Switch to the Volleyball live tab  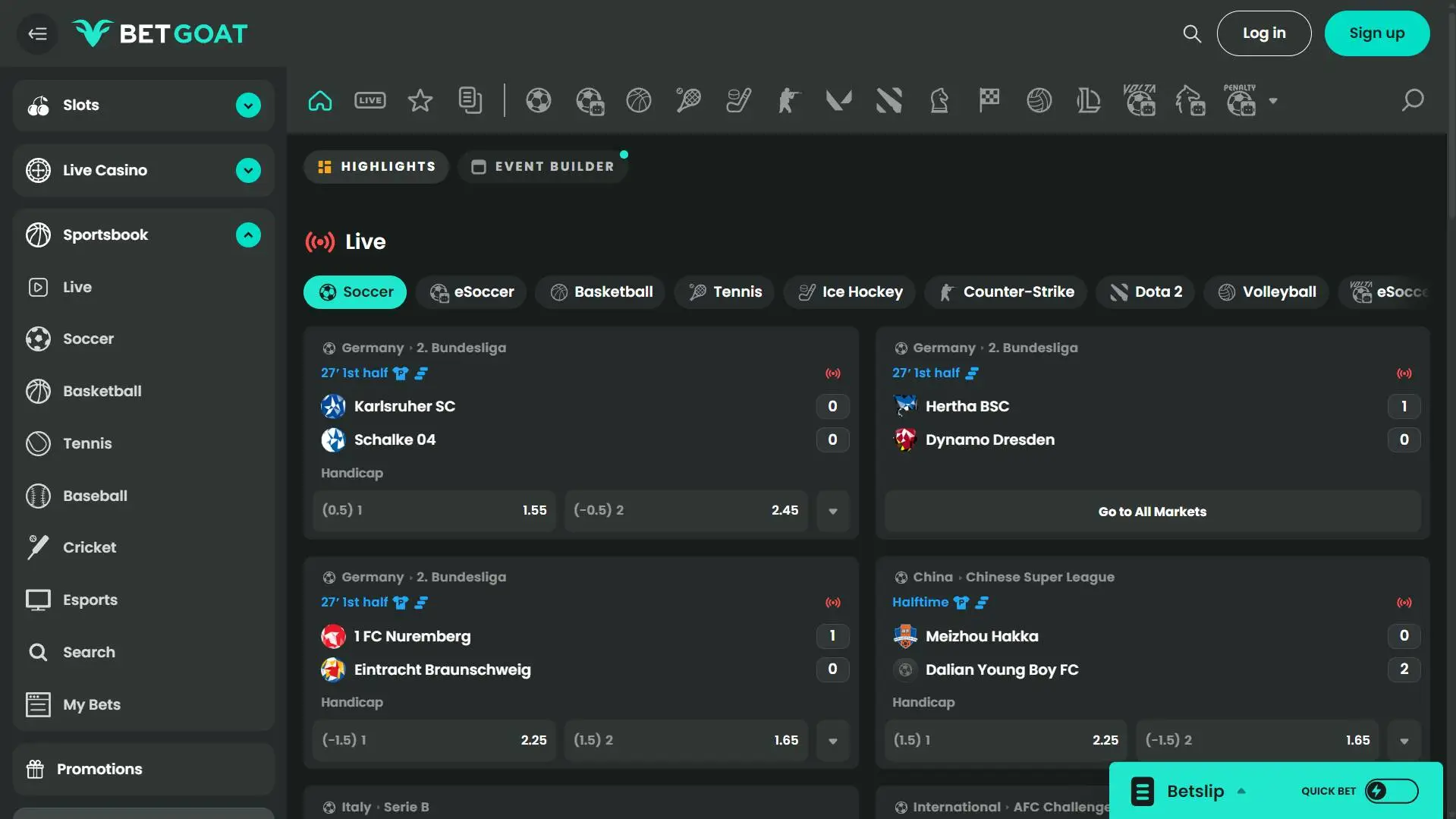tap(1266, 292)
